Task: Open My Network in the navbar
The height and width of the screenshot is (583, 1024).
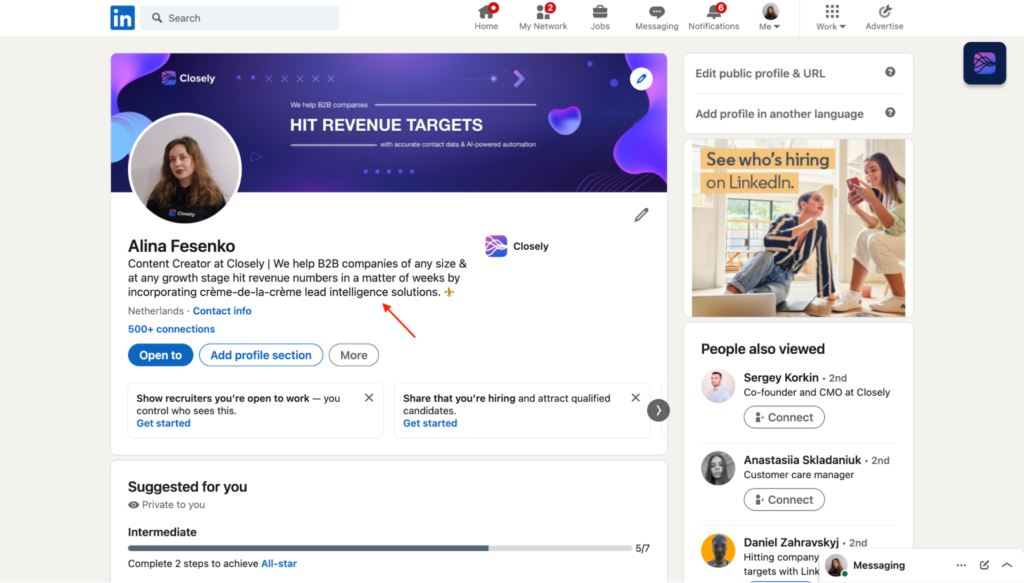Action: (x=543, y=17)
